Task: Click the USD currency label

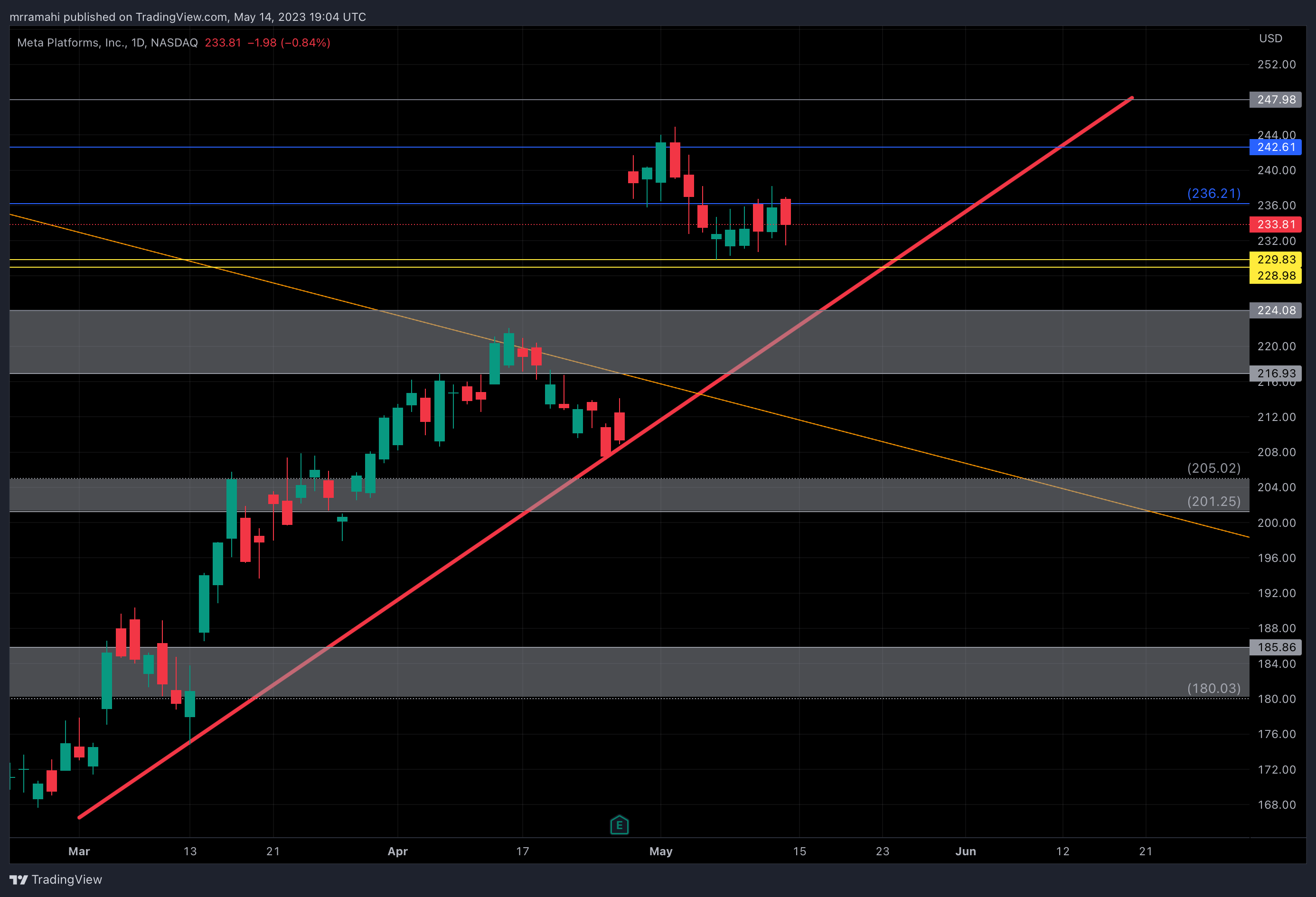Action: (x=1270, y=38)
